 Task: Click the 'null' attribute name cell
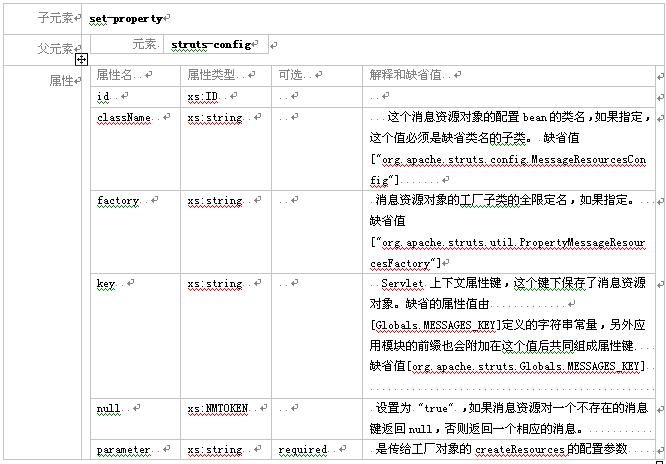click(108, 409)
